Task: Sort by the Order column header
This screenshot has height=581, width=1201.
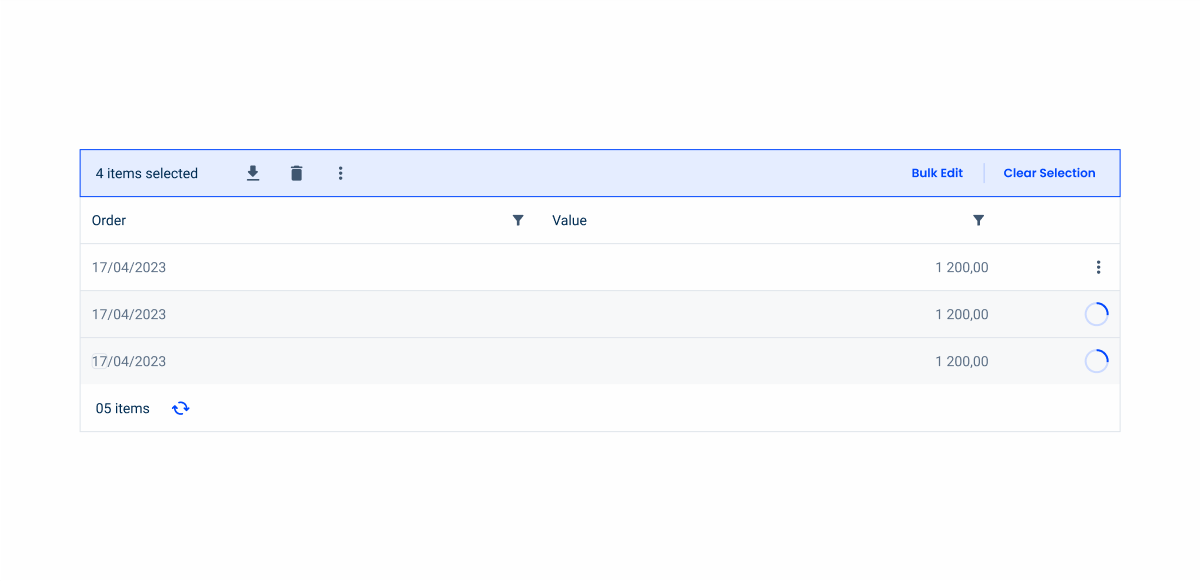Action: coord(109,220)
